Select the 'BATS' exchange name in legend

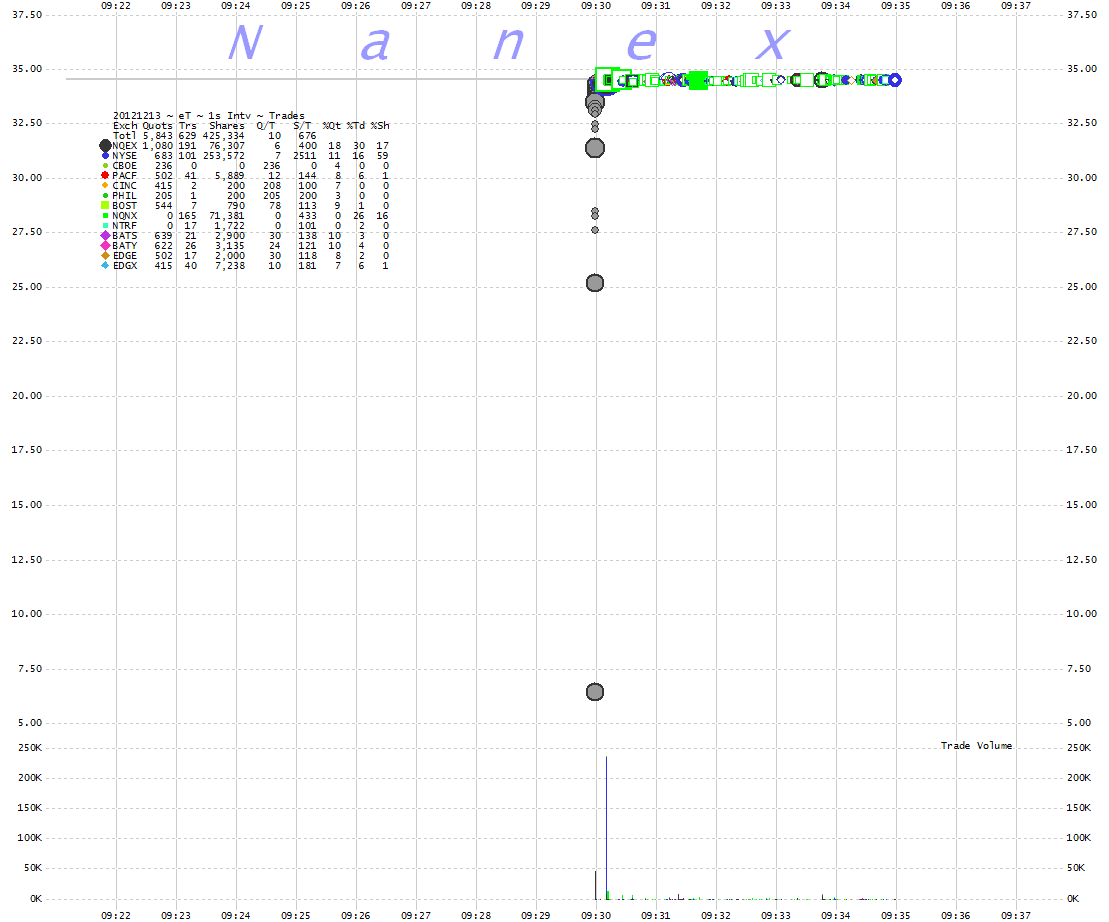point(124,235)
